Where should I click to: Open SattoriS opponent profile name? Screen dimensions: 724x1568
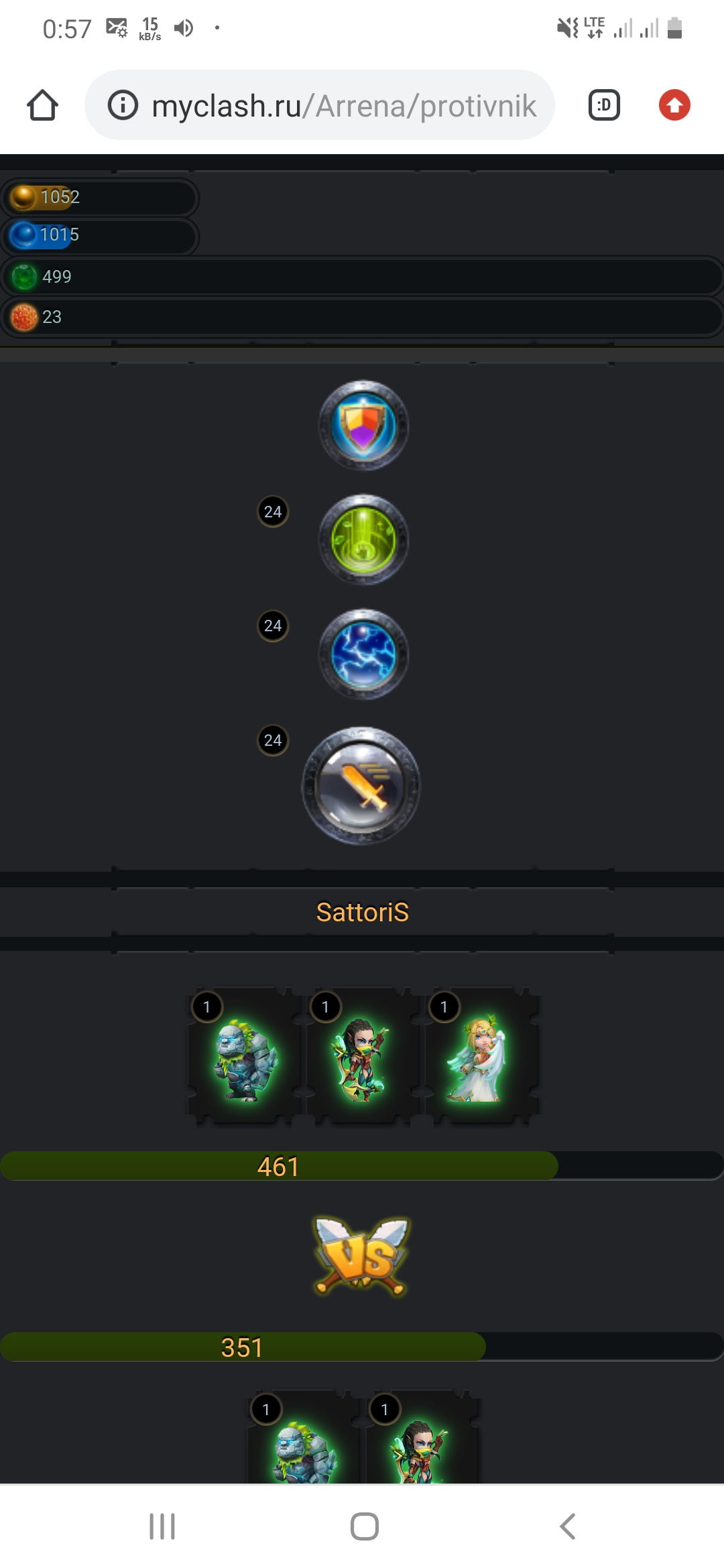point(362,912)
